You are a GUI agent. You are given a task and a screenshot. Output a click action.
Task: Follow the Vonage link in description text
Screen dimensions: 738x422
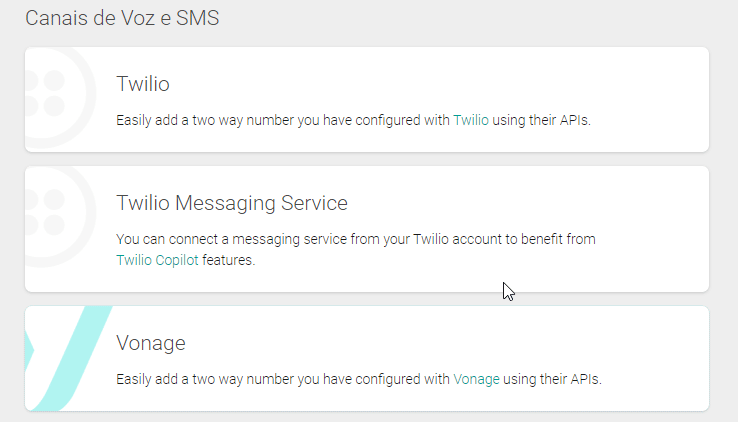point(477,380)
